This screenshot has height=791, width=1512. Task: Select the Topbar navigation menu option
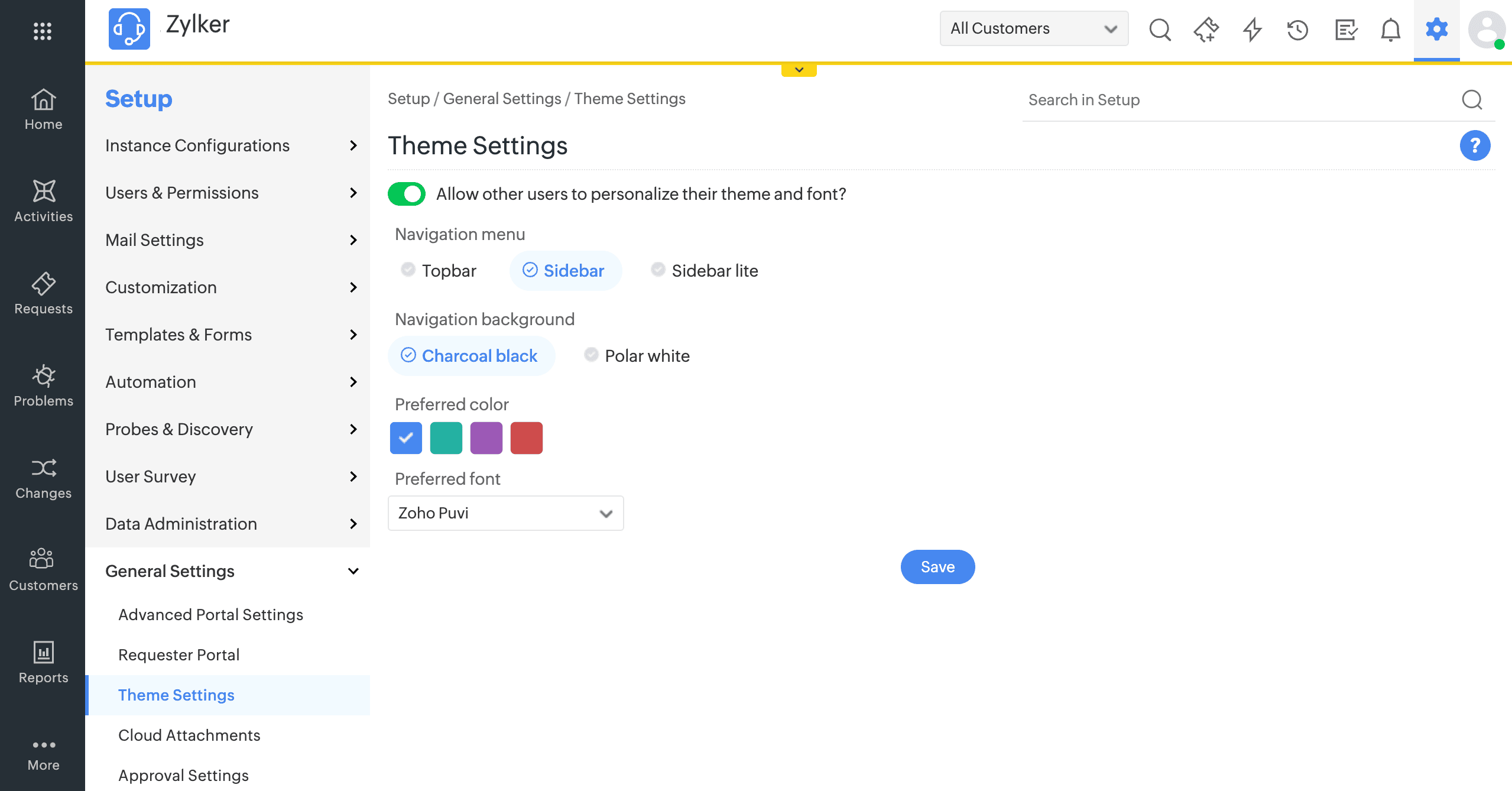pyautogui.click(x=439, y=271)
